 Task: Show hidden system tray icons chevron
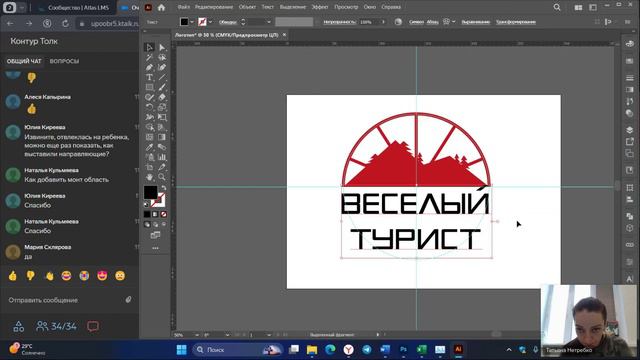[x=509, y=350]
